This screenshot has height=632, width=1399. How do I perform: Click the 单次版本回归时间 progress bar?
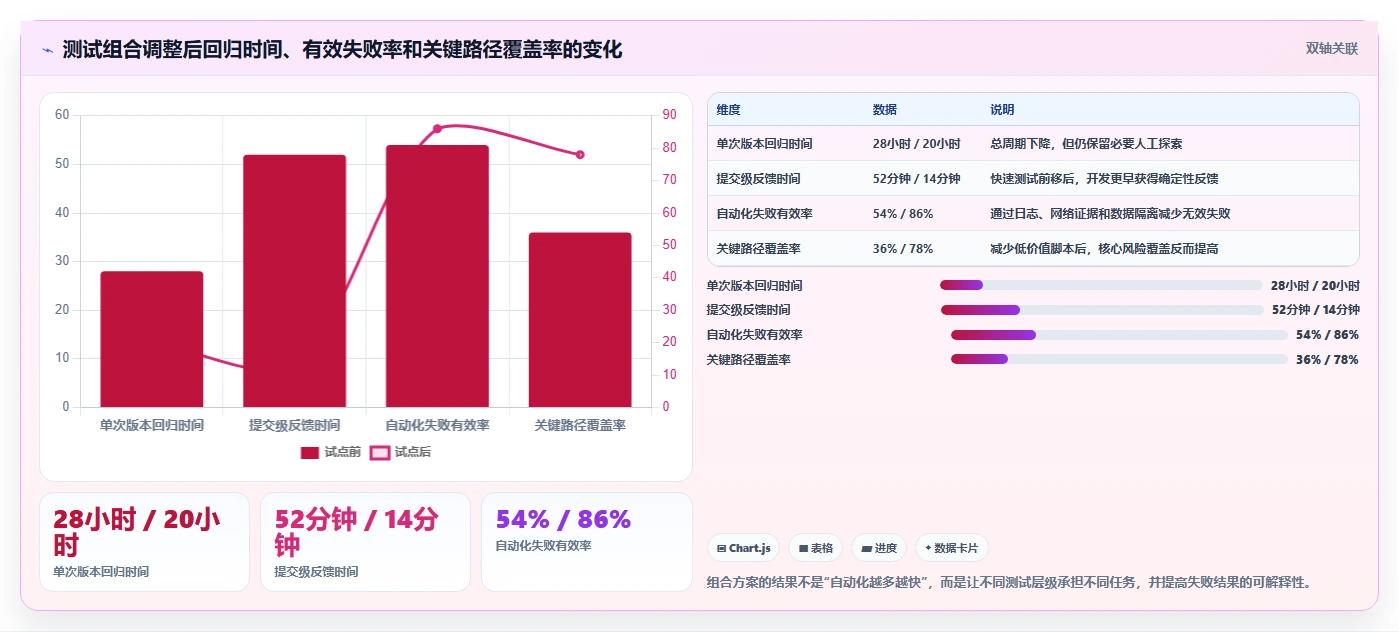[1101, 285]
